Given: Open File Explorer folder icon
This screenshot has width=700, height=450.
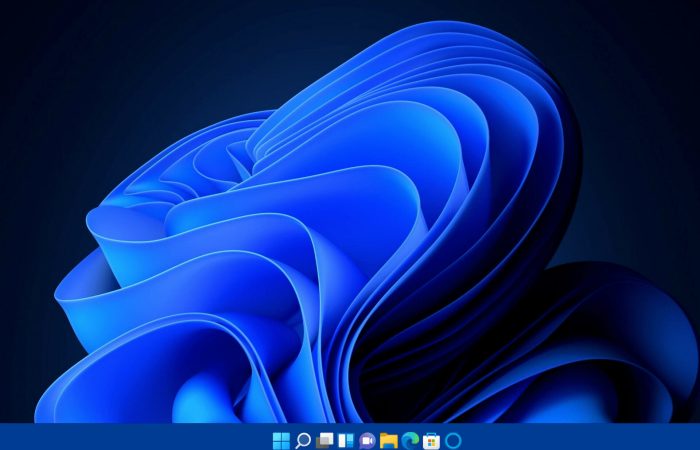Looking at the screenshot, I should [389, 441].
